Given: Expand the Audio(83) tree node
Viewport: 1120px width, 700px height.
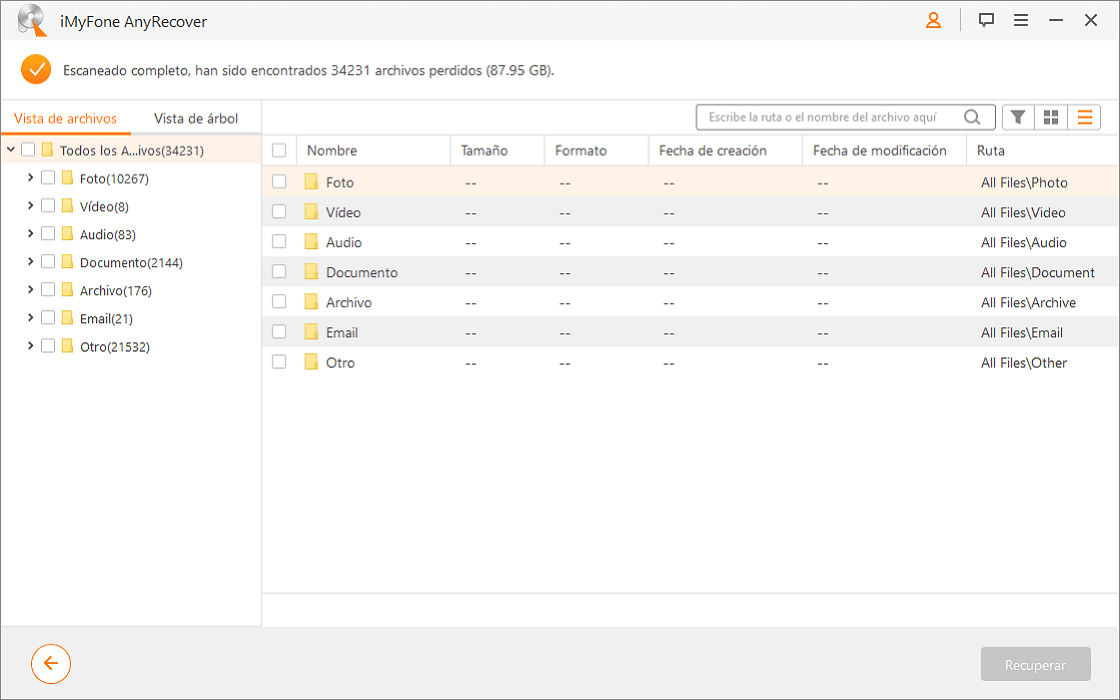Looking at the screenshot, I should pos(30,233).
